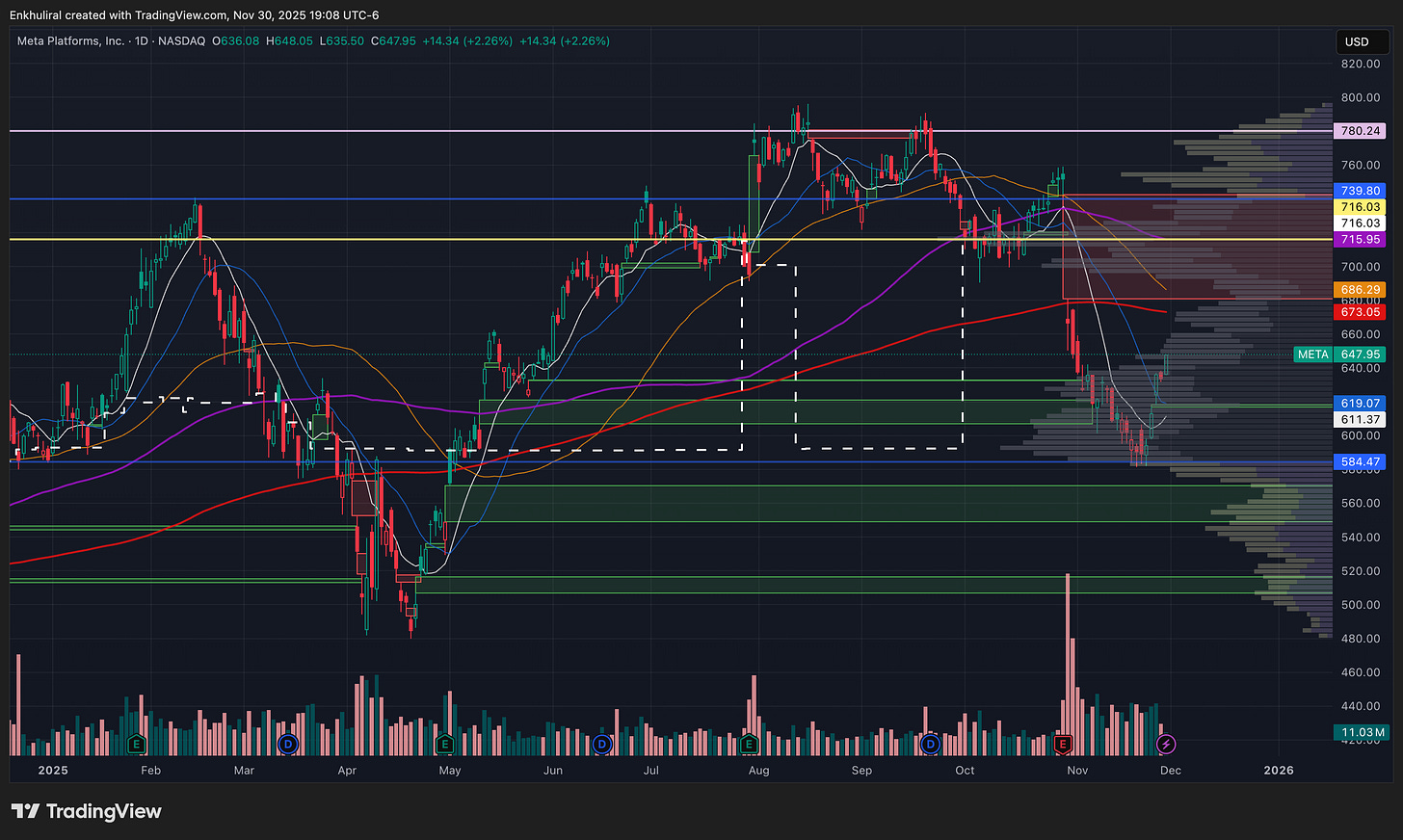Click the 520.00 price axis tick
This screenshot has width=1403, height=840.
point(1361,571)
